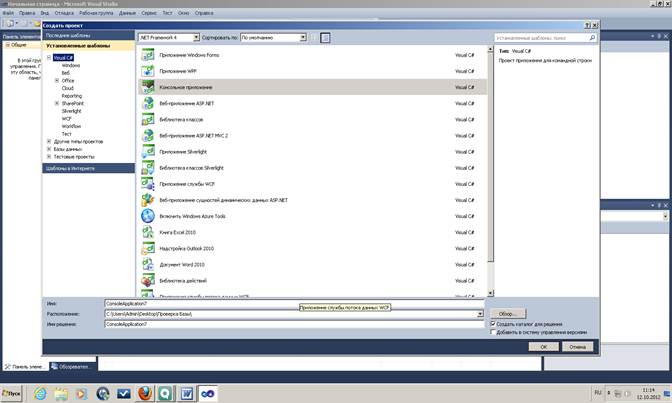The width and height of the screenshot is (672, 403).
Task: Select the WPF application template icon
Action: [x=148, y=71]
